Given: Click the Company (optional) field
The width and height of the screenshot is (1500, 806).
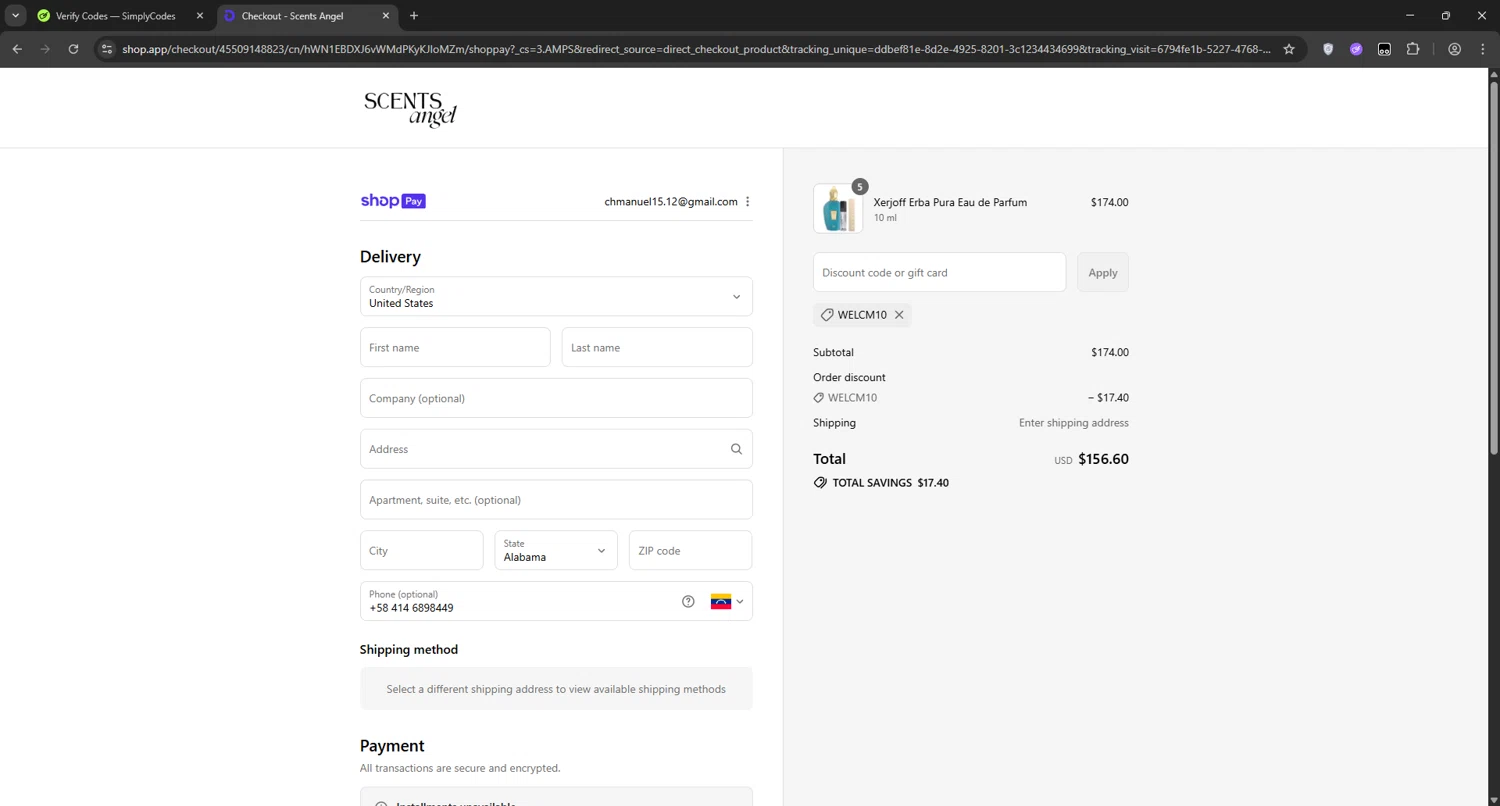Looking at the screenshot, I should 556,398.
